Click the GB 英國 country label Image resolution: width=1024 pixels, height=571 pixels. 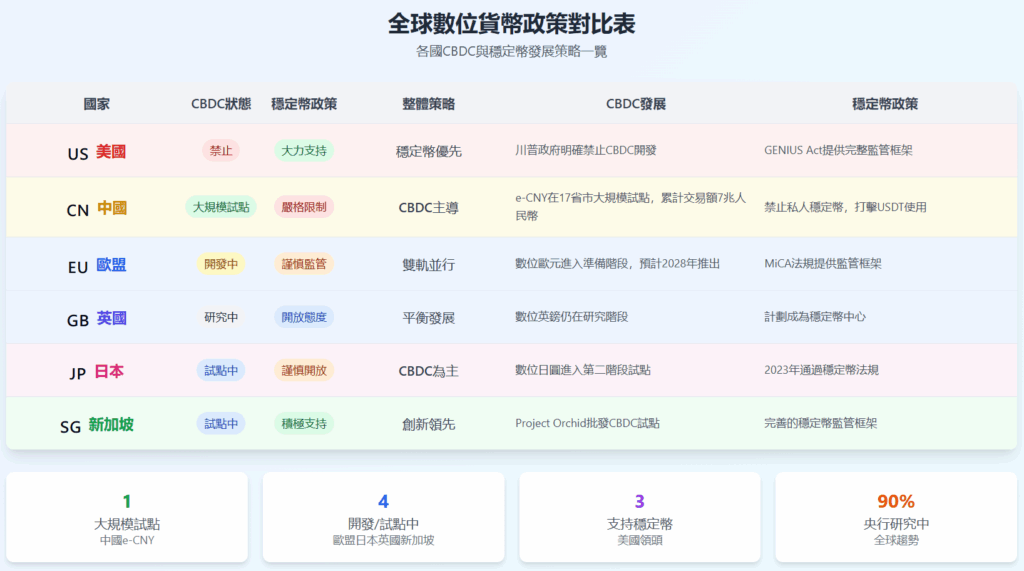tap(97, 319)
